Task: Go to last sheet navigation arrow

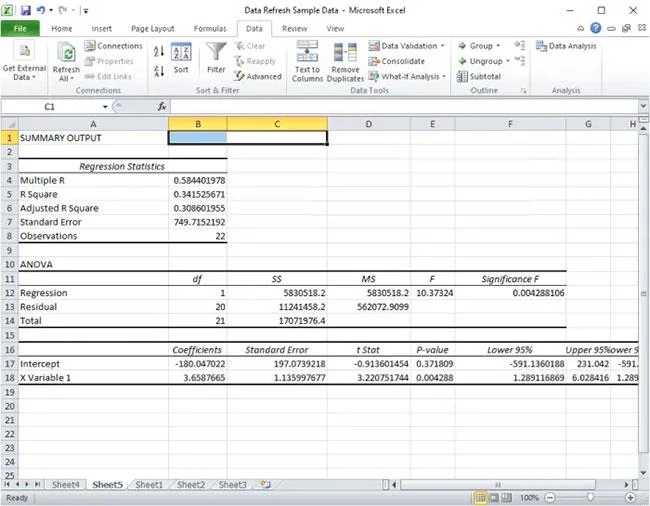Action: point(37,484)
